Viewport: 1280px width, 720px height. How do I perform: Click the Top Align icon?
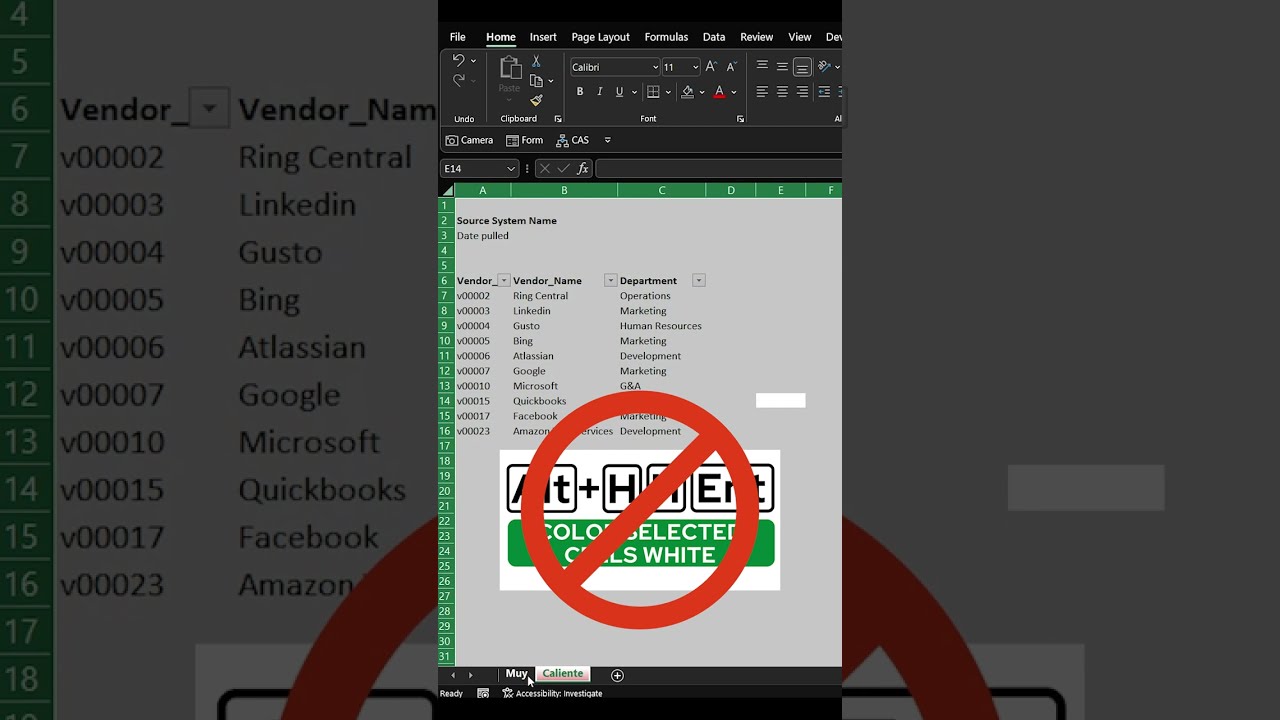pos(762,67)
